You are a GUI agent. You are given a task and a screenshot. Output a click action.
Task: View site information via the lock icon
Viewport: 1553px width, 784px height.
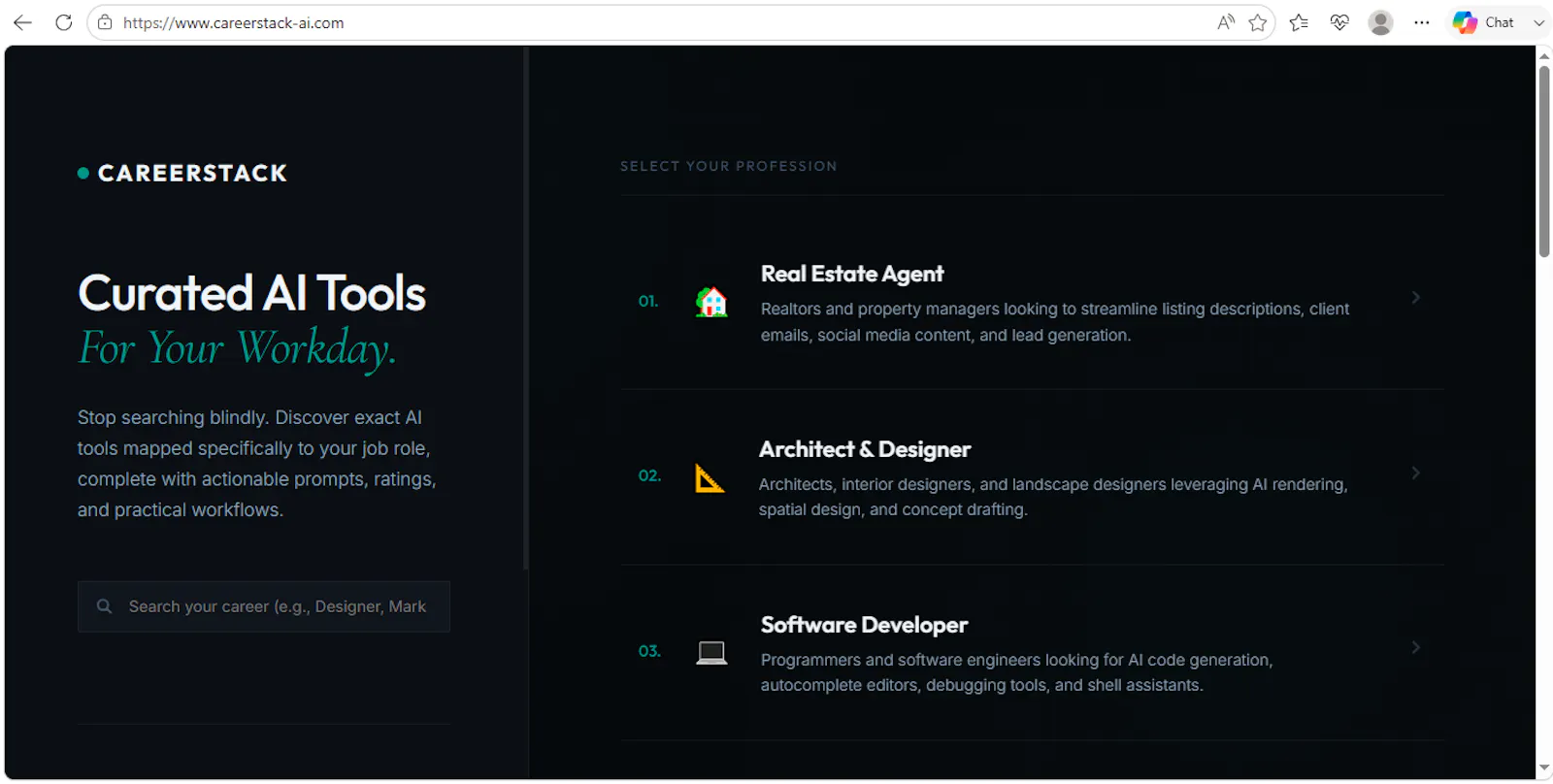(x=105, y=22)
